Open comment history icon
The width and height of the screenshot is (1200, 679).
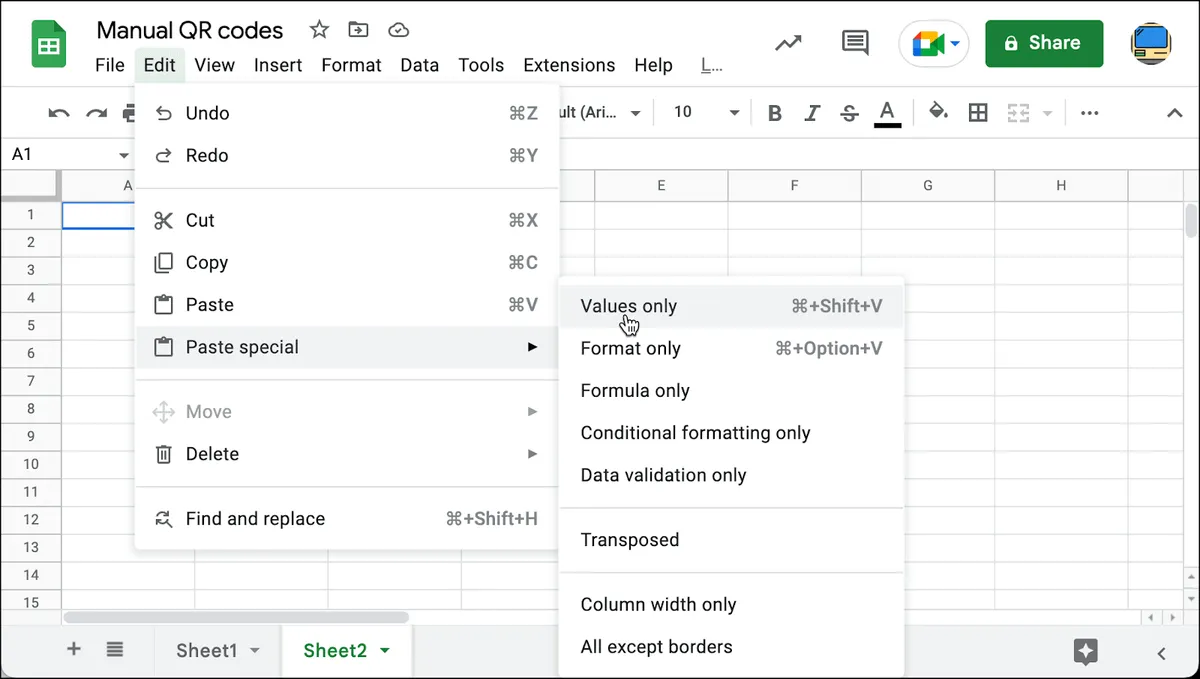854,43
